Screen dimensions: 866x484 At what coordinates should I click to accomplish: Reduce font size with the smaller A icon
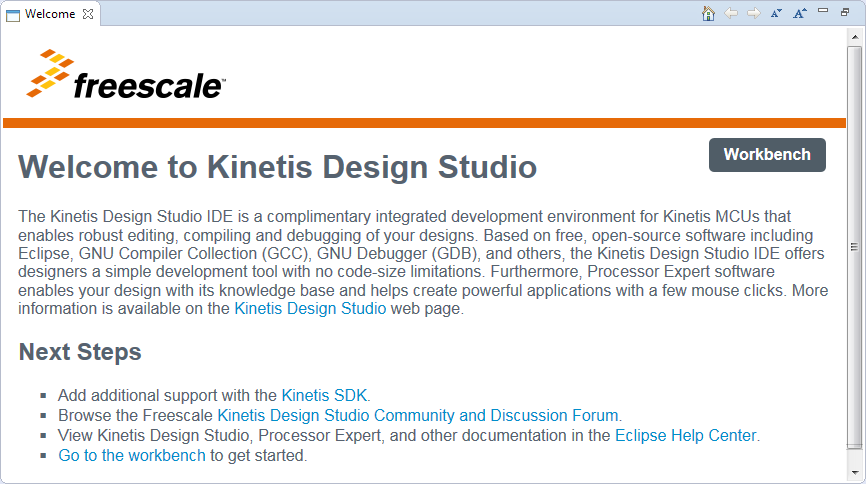click(x=776, y=13)
